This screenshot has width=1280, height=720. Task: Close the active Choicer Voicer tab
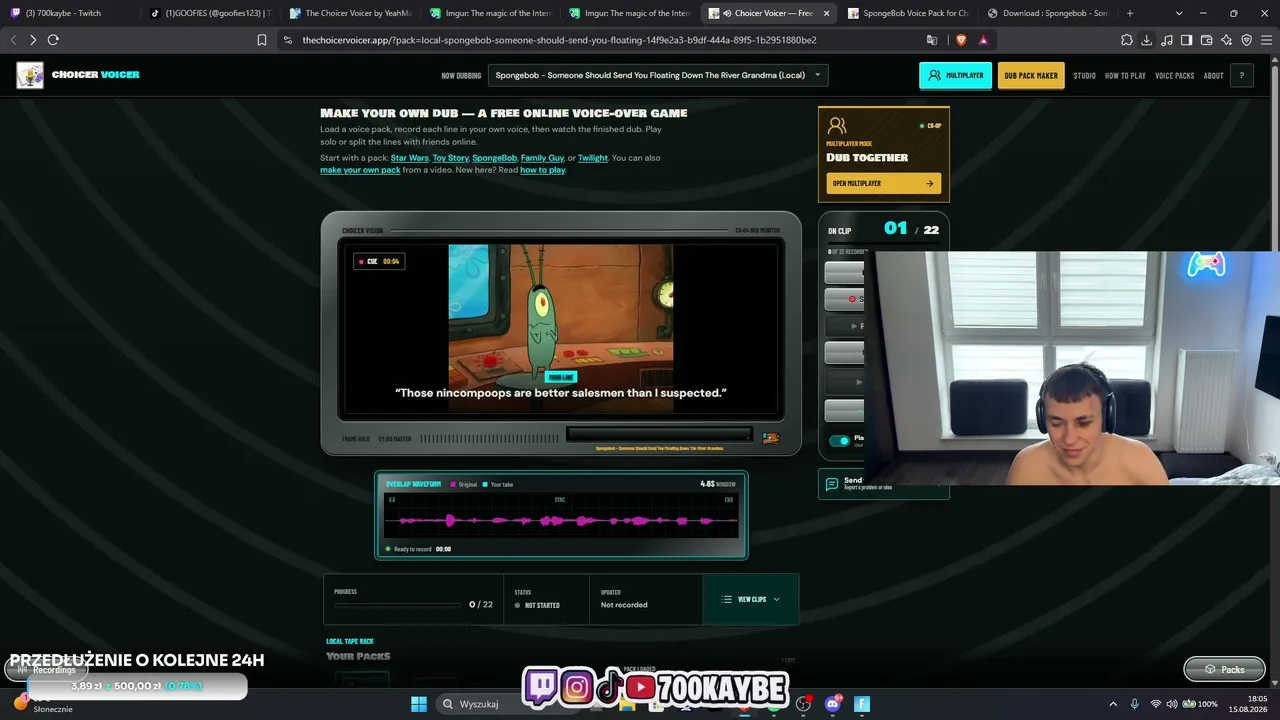click(x=827, y=13)
